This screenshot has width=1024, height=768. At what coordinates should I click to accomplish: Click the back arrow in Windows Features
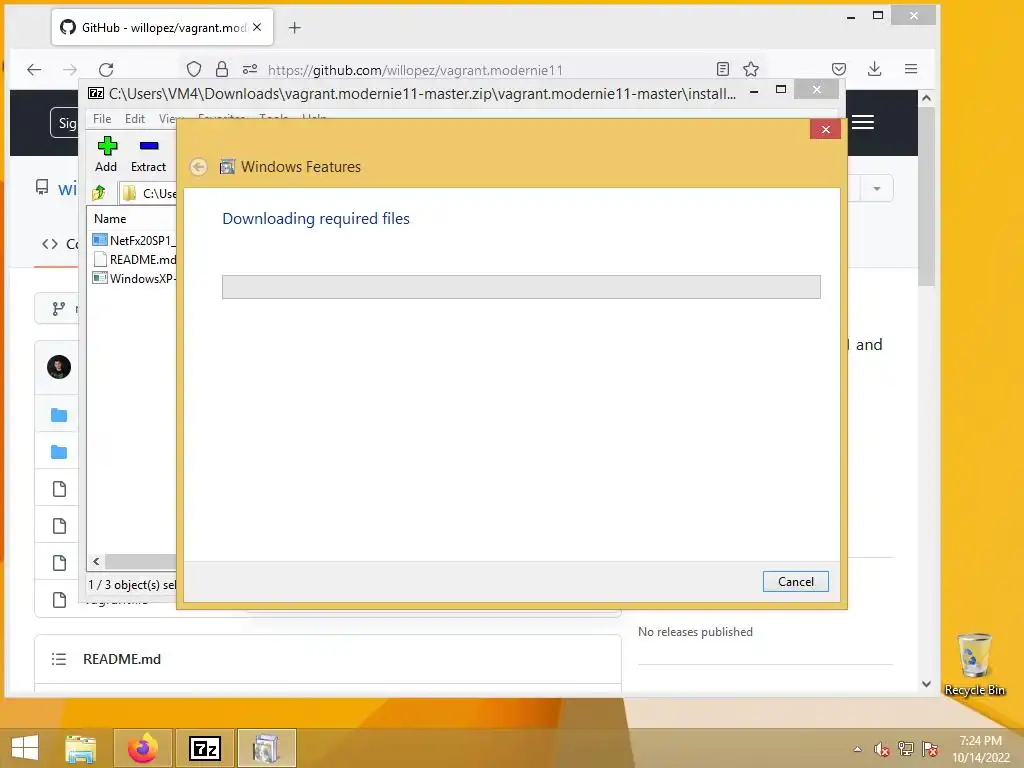click(x=199, y=167)
